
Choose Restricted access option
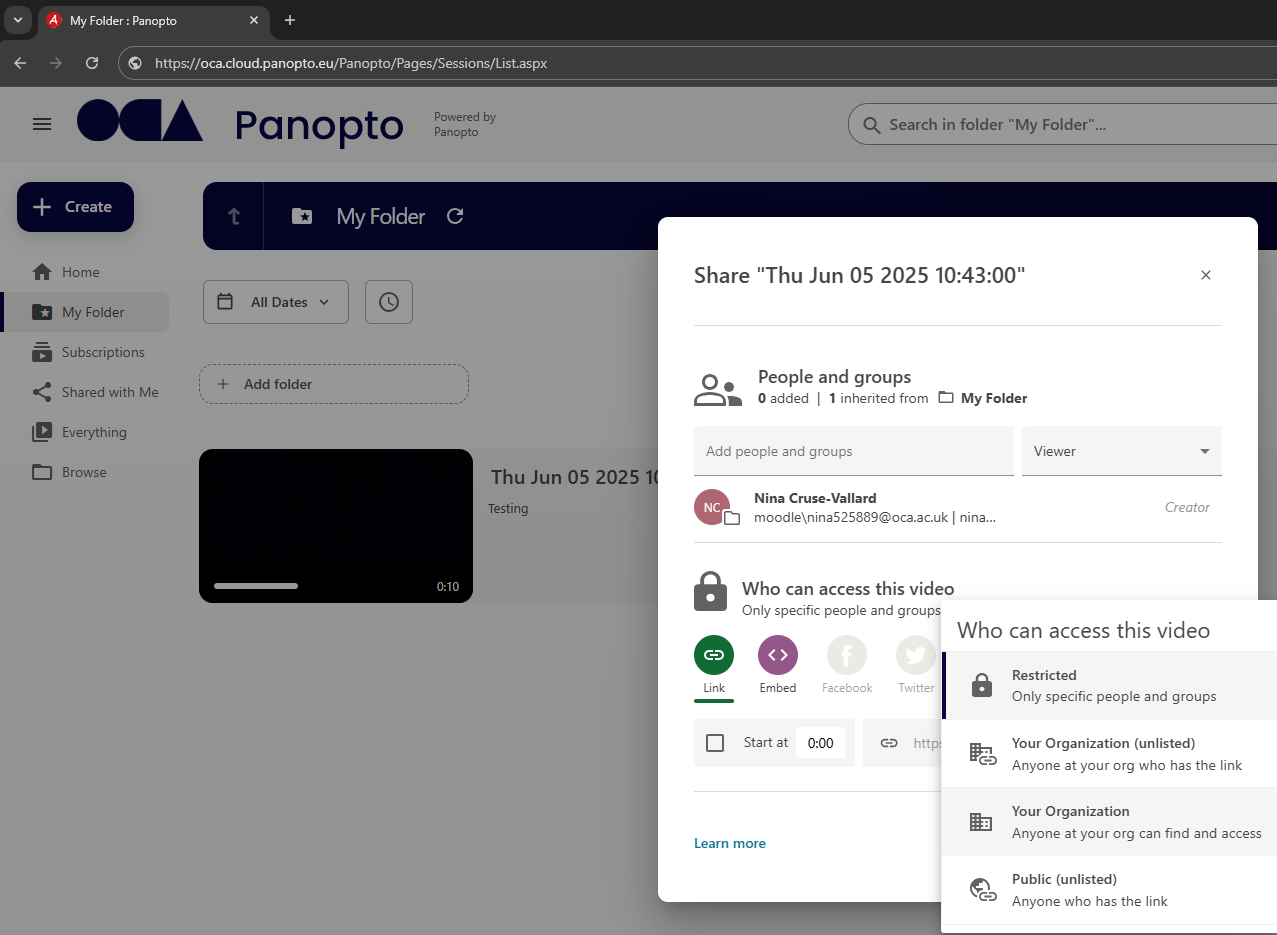point(1109,685)
